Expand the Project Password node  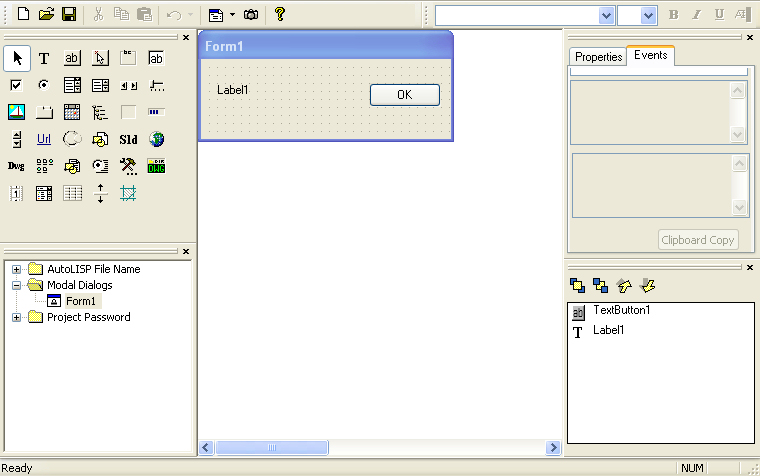tap(16, 317)
